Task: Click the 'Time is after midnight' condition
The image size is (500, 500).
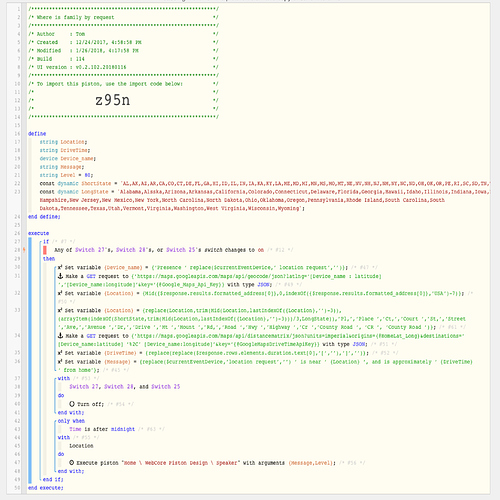Action: tap(102, 429)
